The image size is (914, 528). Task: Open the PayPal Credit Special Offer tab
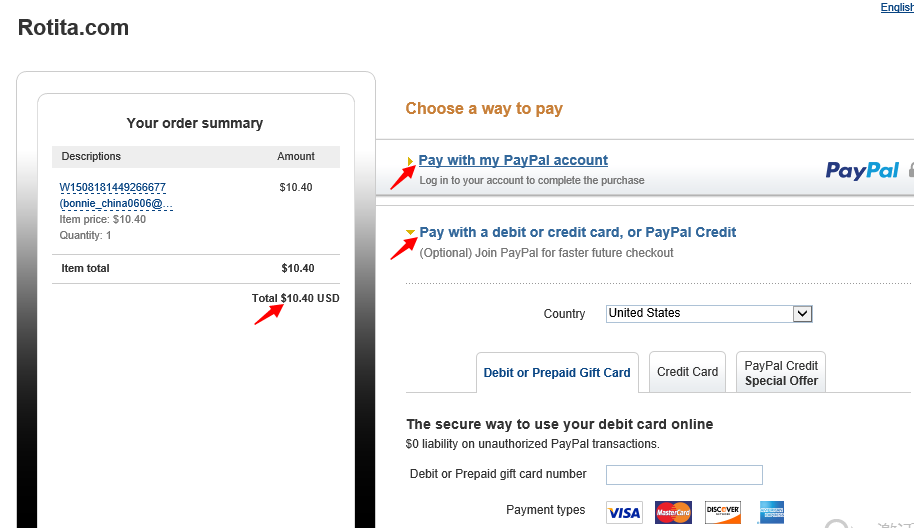tap(781, 372)
